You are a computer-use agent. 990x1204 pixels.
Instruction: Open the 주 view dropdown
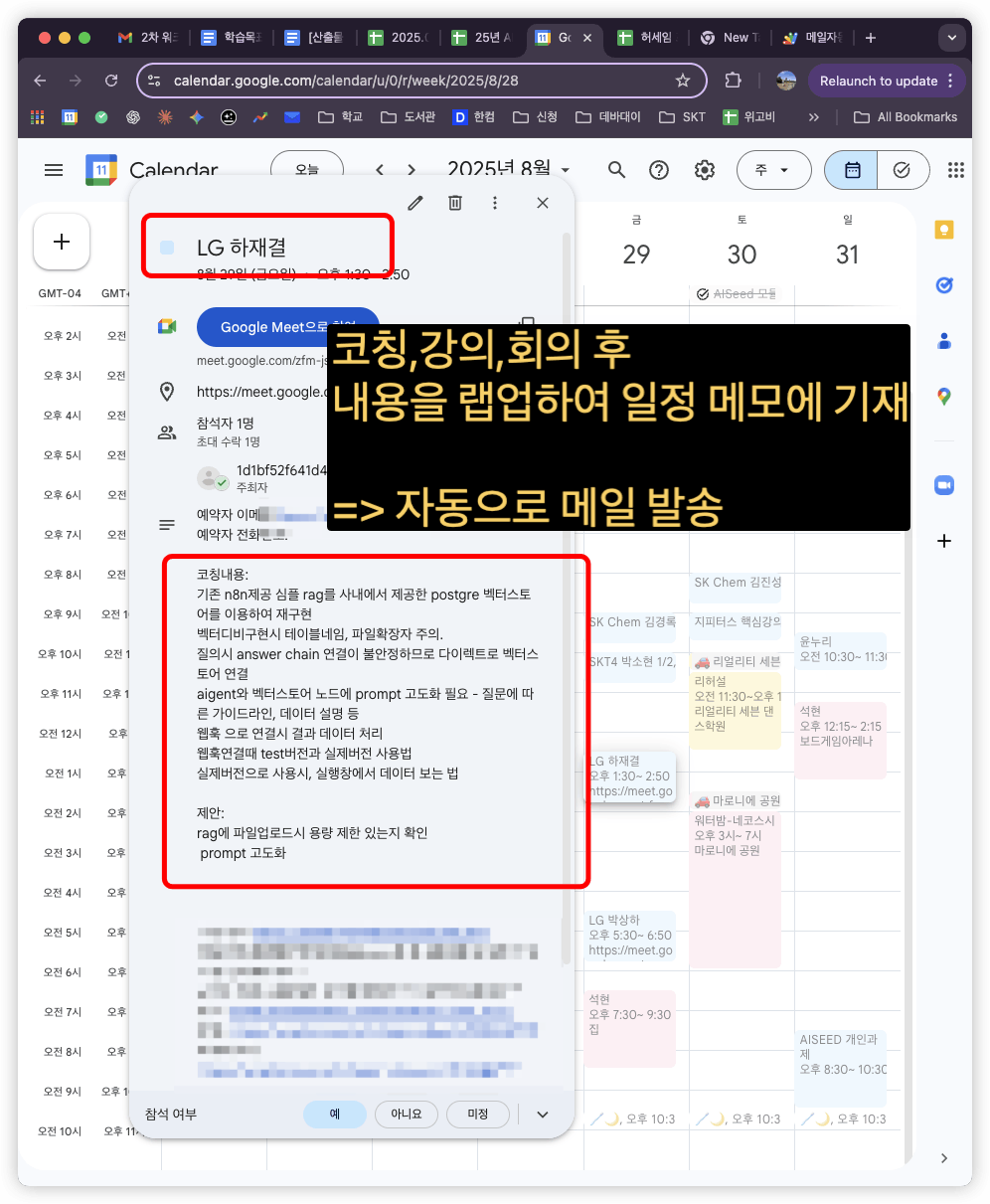pos(772,170)
